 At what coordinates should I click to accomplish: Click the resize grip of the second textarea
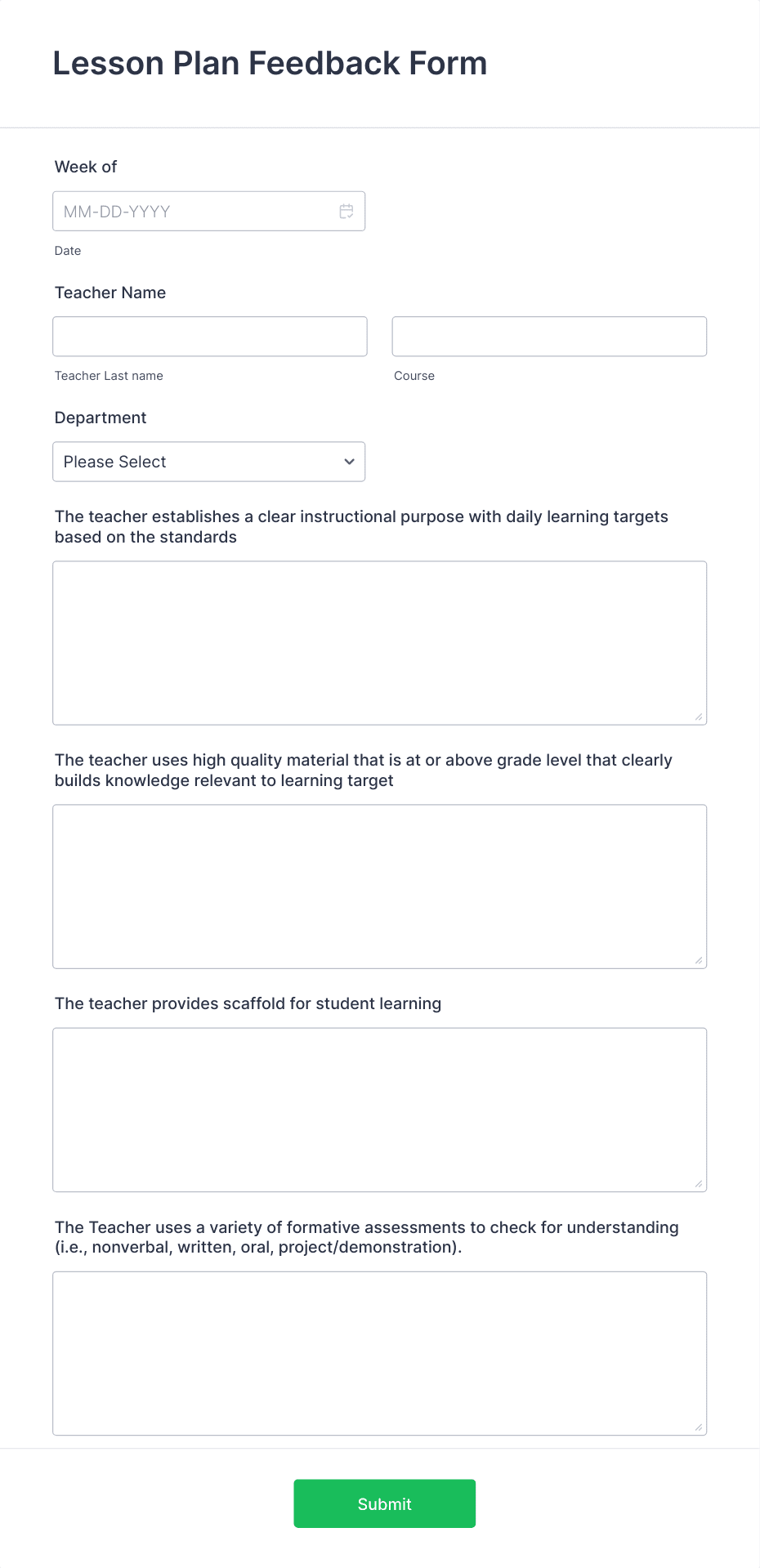point(700,960)
